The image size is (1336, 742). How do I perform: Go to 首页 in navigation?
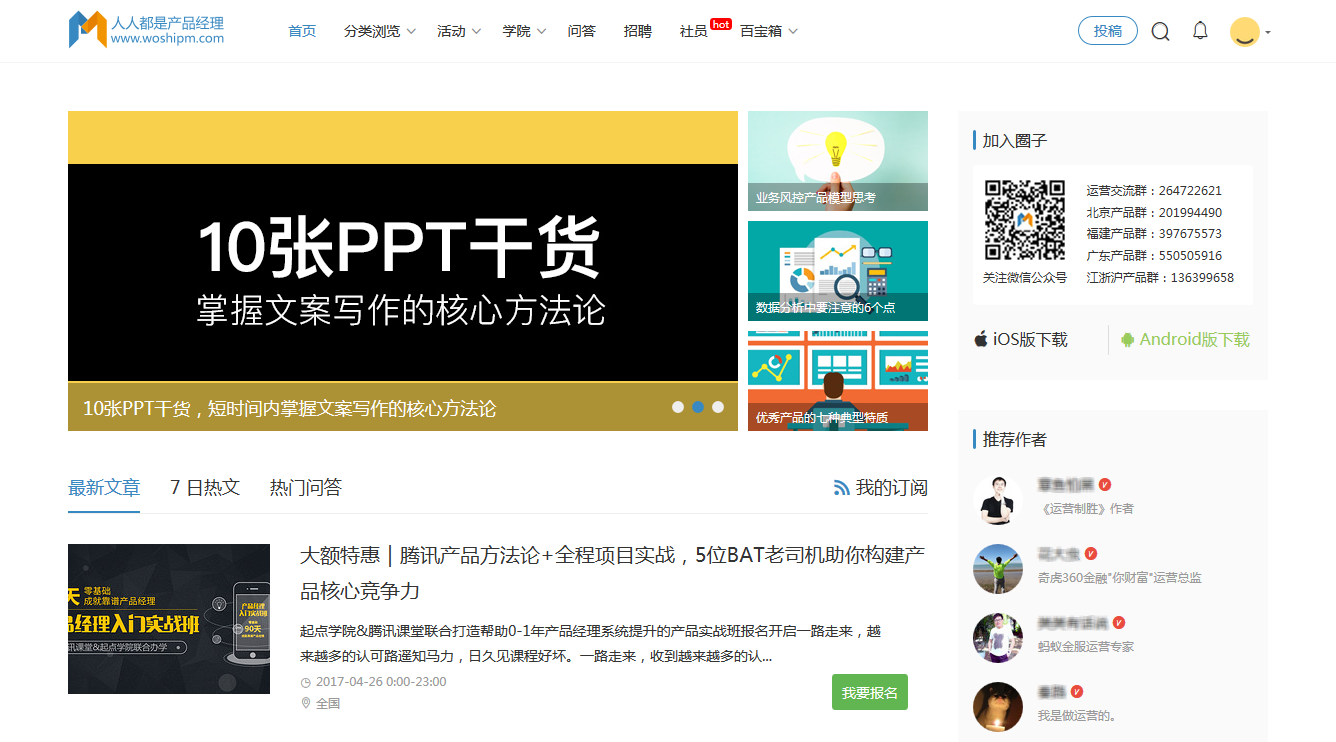click(x=302, y=31)
